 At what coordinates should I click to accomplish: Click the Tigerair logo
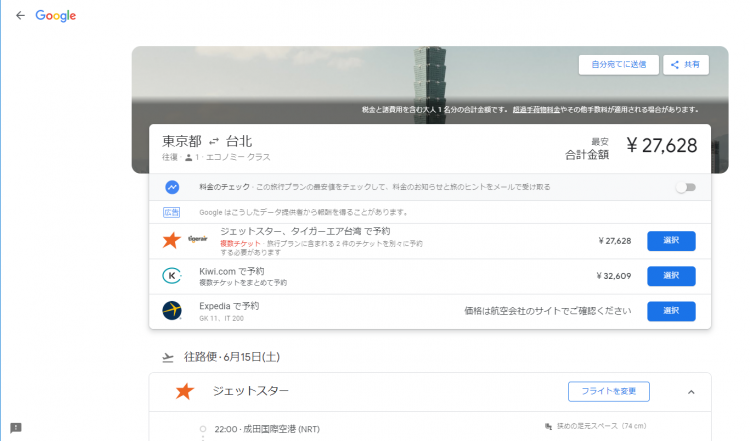pyautogui.click(x=198, y=239)
